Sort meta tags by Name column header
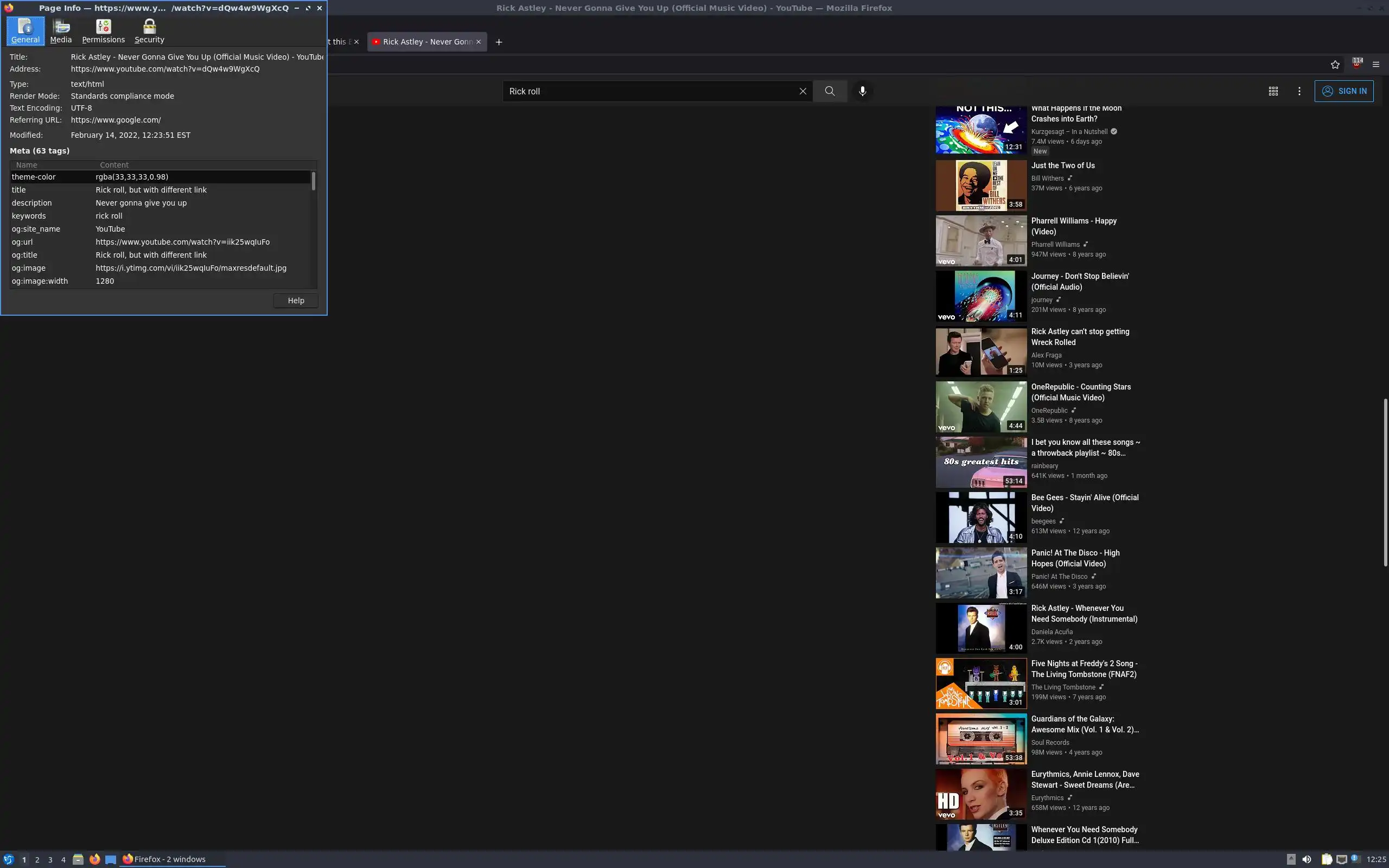The image size is (1389, 868). (52, 165)
